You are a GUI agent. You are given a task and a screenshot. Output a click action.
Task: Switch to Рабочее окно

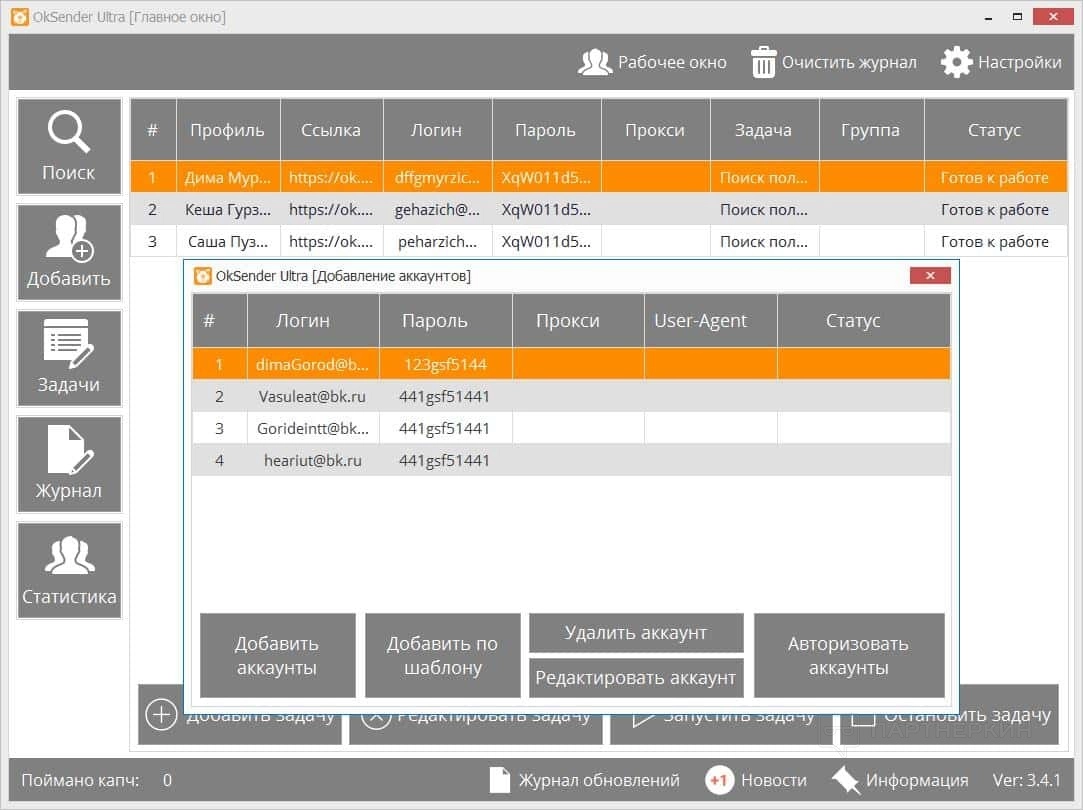pos(652,62)
